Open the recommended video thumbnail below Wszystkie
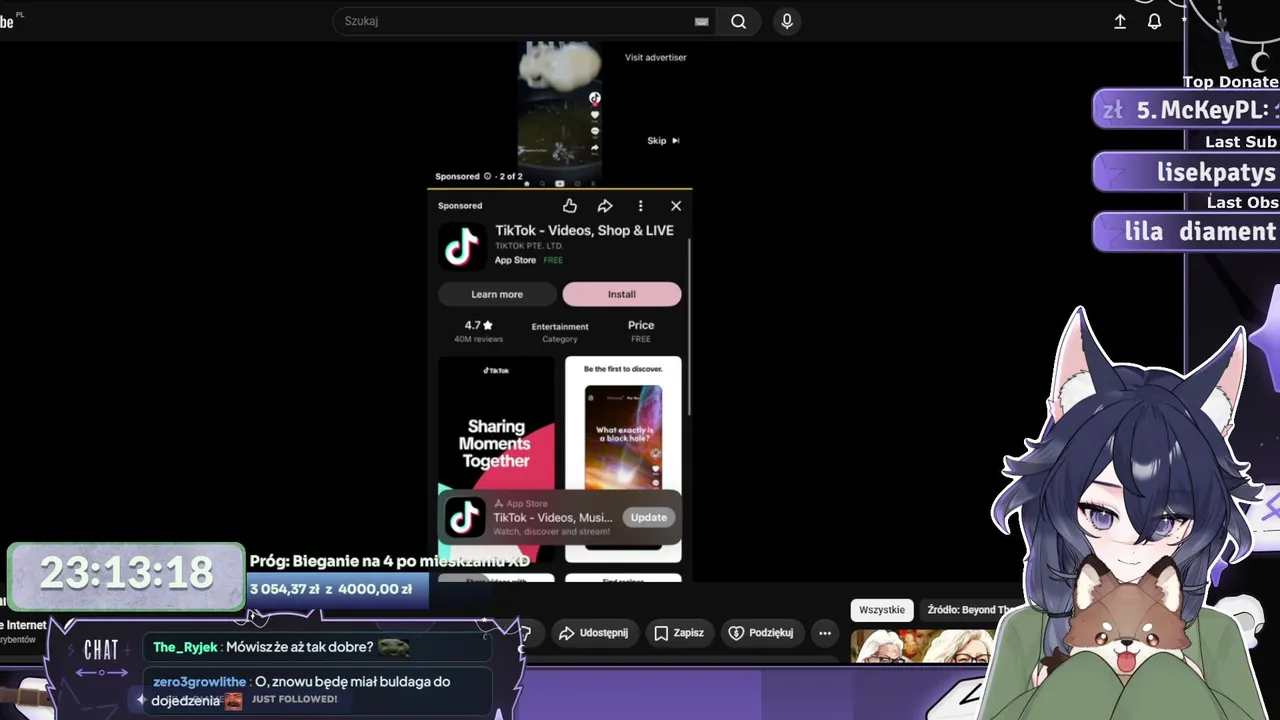 coord(923,646)
